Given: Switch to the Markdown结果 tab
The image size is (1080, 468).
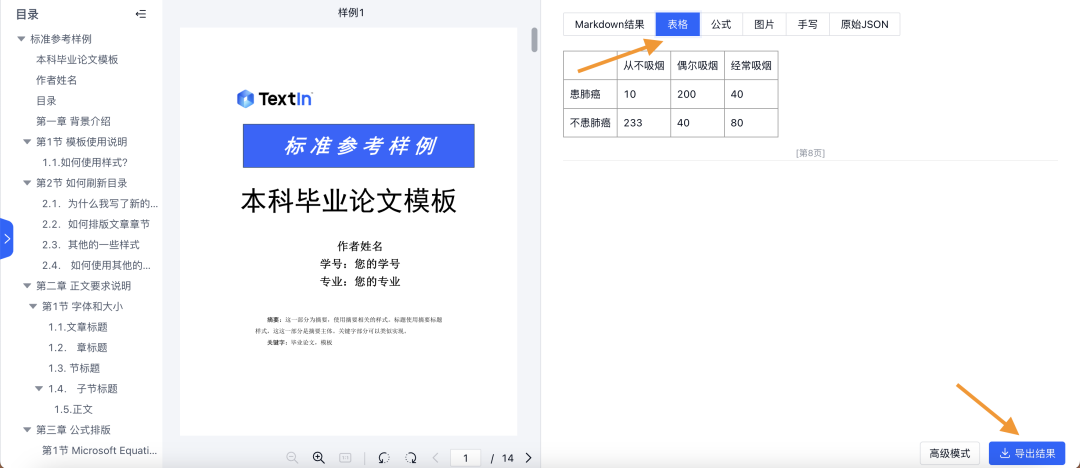Looking at the screenshot, I should coord(610,24).
